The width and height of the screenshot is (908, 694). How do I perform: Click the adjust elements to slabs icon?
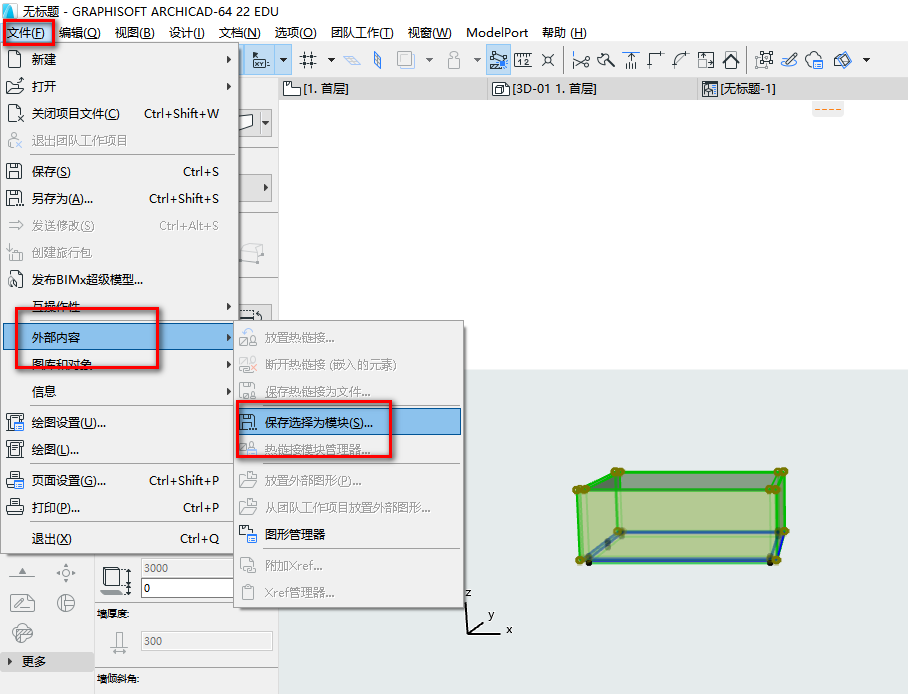(x=631, y=60)
